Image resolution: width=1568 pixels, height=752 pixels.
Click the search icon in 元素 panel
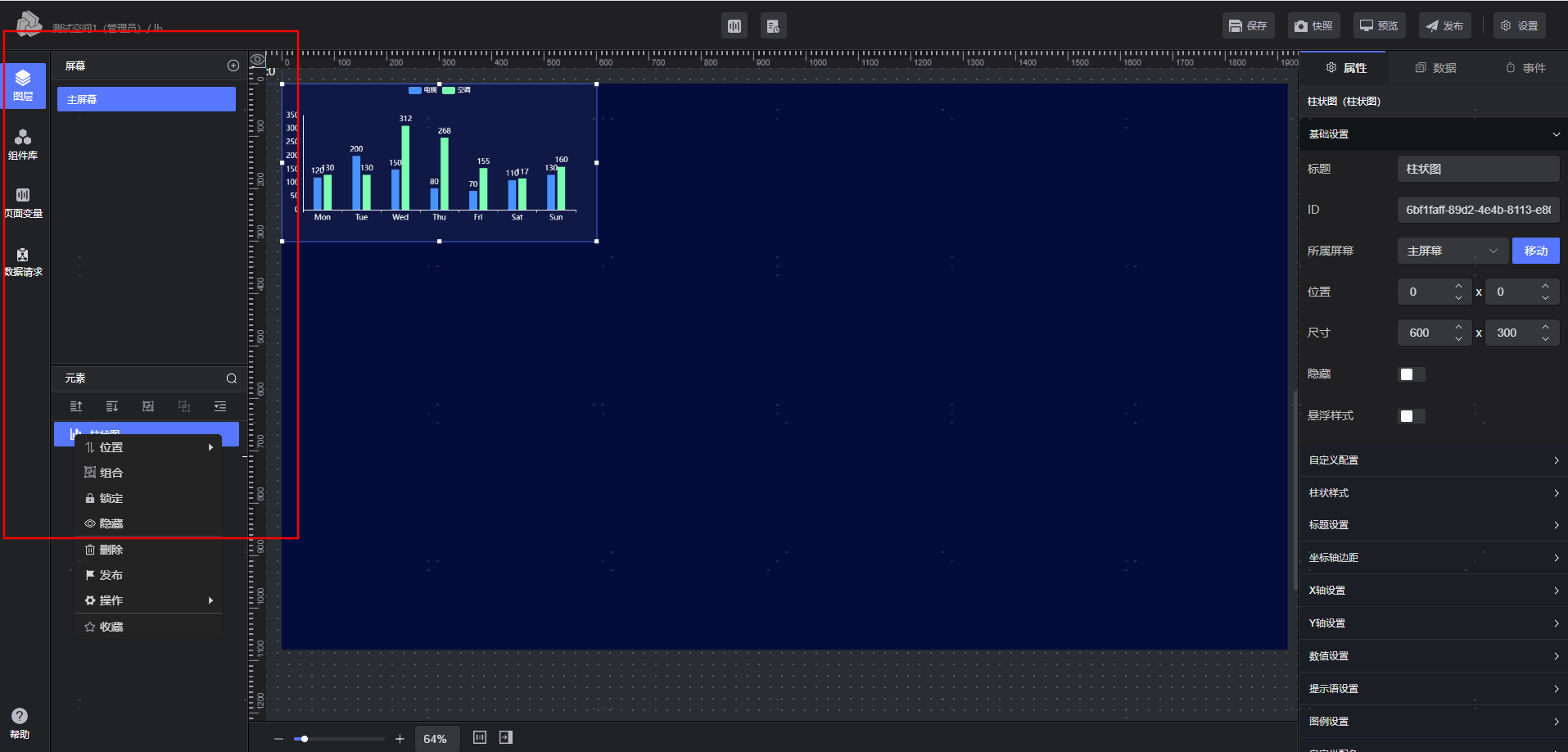coord(232,378)
